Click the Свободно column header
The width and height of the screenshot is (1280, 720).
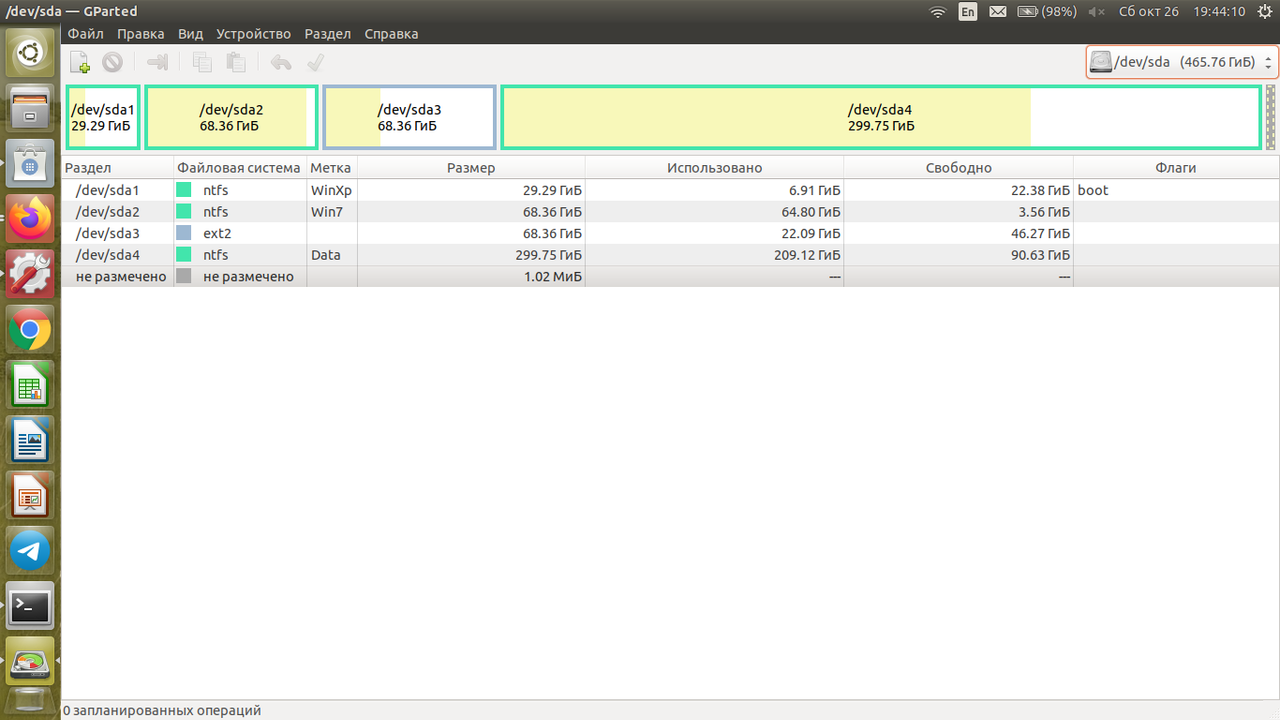[x=958, y=168]
